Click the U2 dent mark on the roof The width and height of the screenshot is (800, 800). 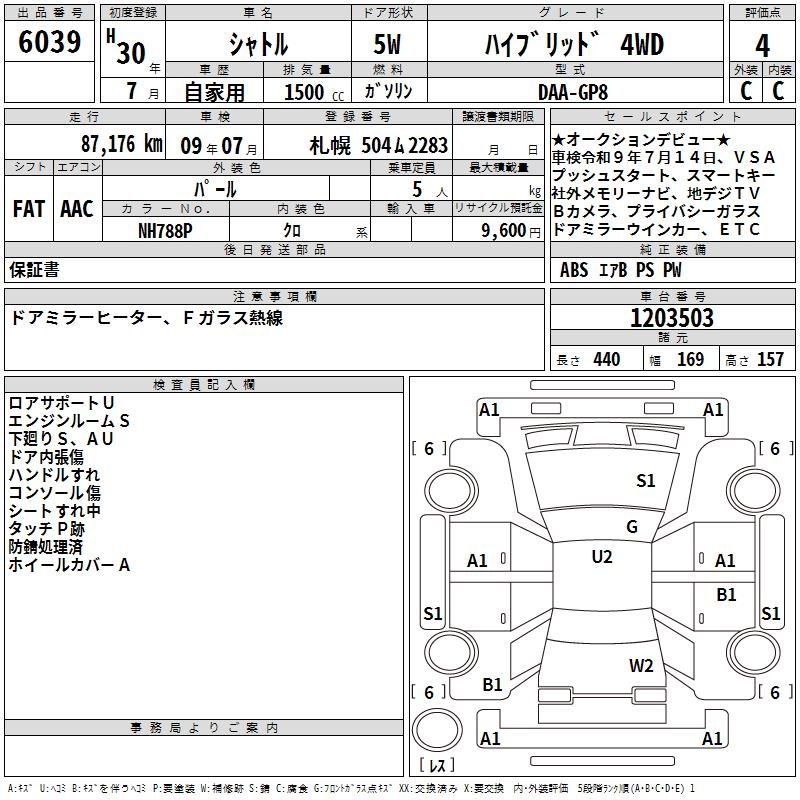tap(601, 557)
